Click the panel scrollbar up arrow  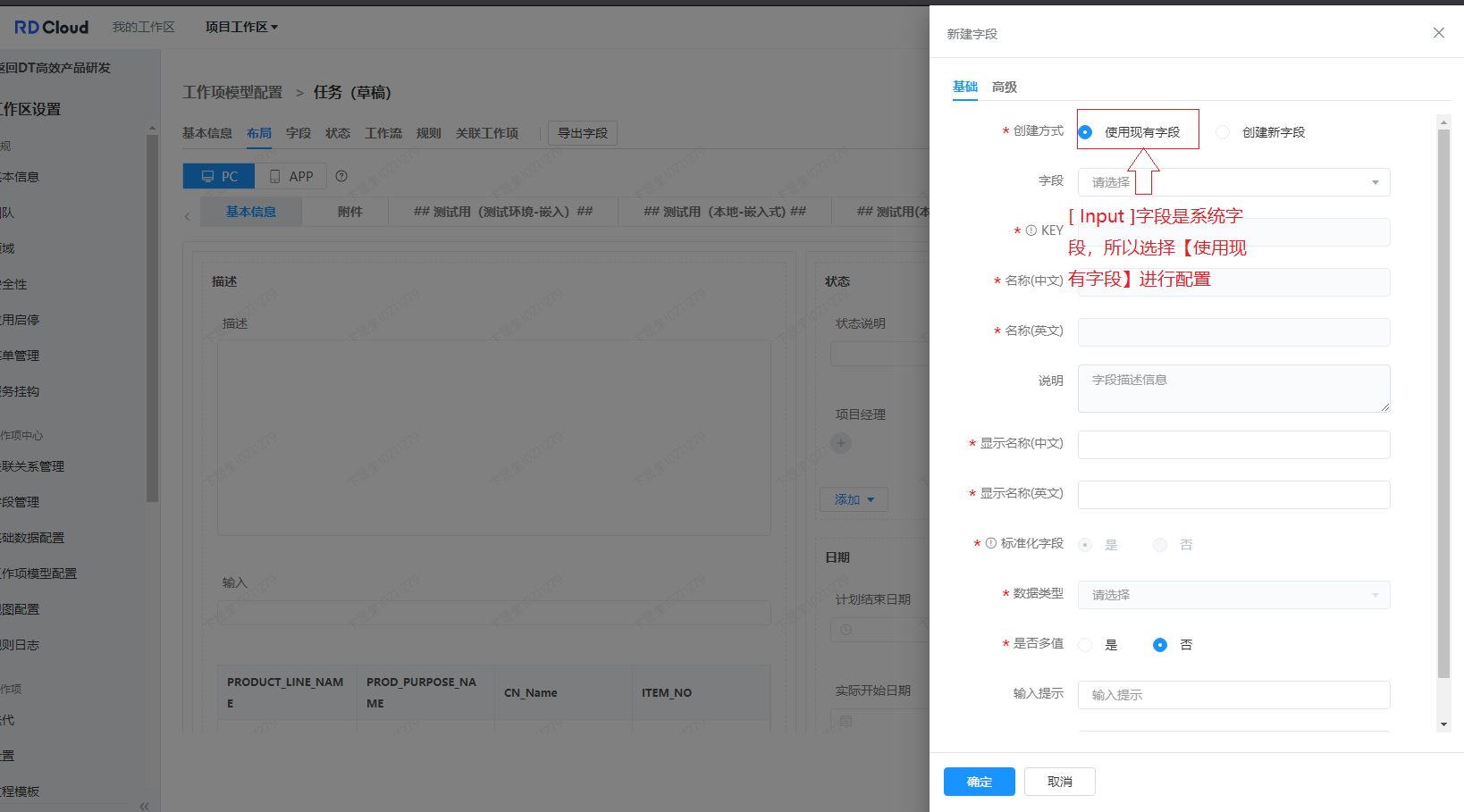(1443, 121)
